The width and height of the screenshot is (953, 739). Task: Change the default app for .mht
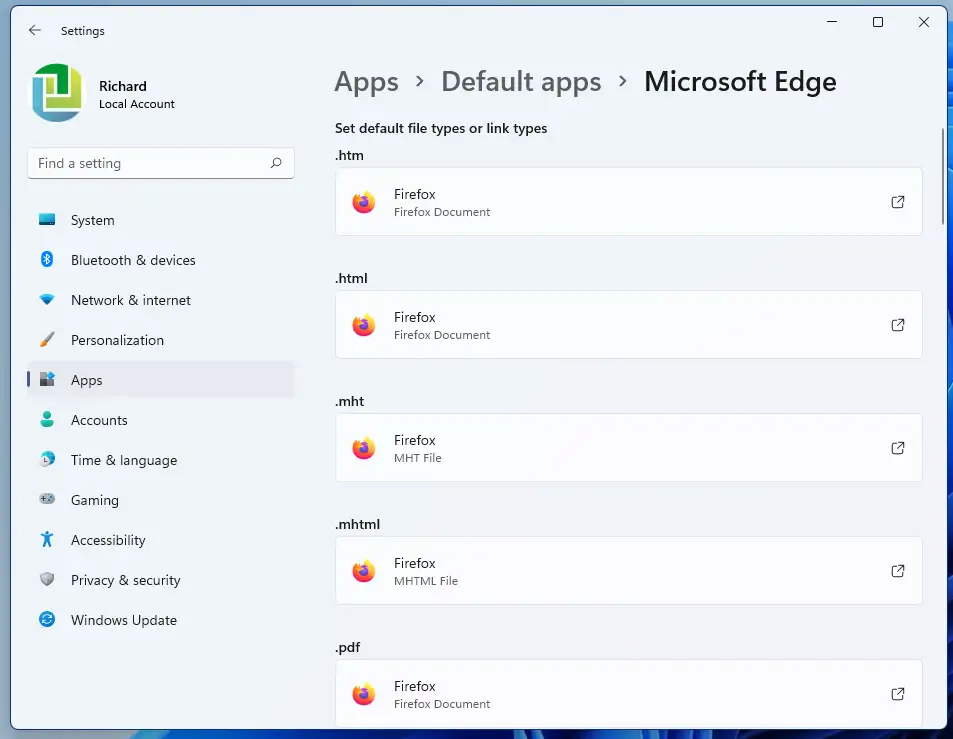[x=628, y=447]
